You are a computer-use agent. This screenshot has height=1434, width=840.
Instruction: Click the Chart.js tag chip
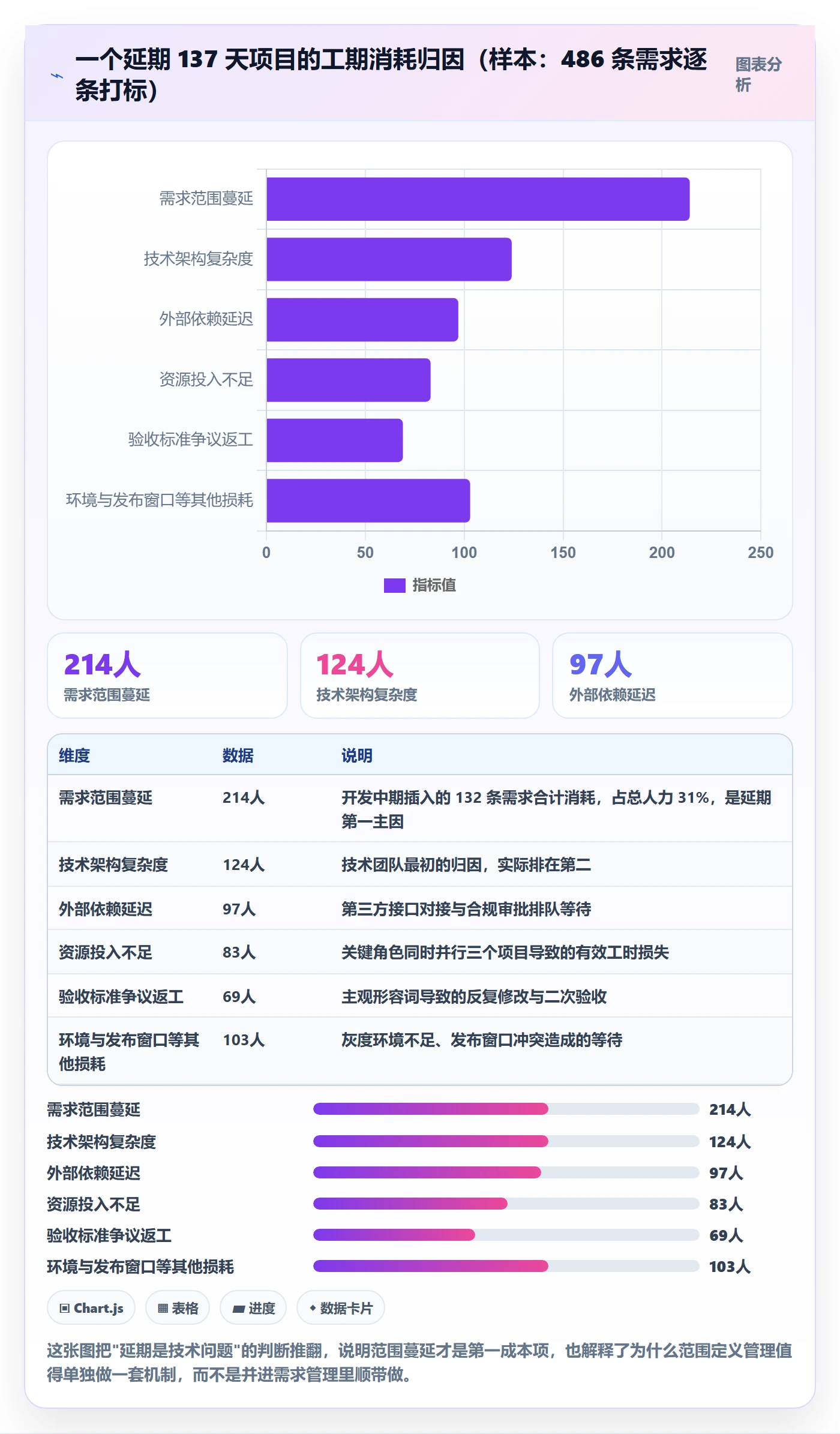click(91, 1308)
